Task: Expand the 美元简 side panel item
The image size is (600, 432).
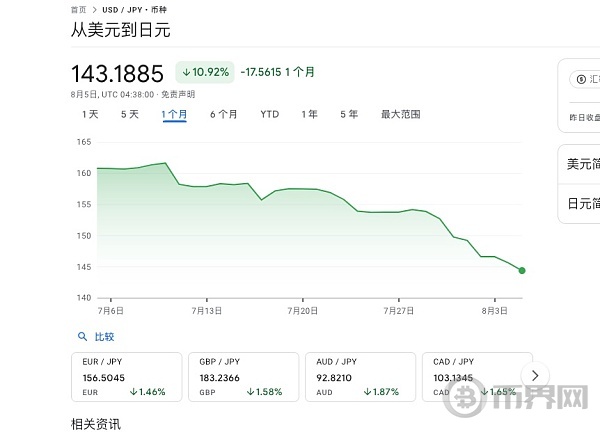Action: coord(580,164)
